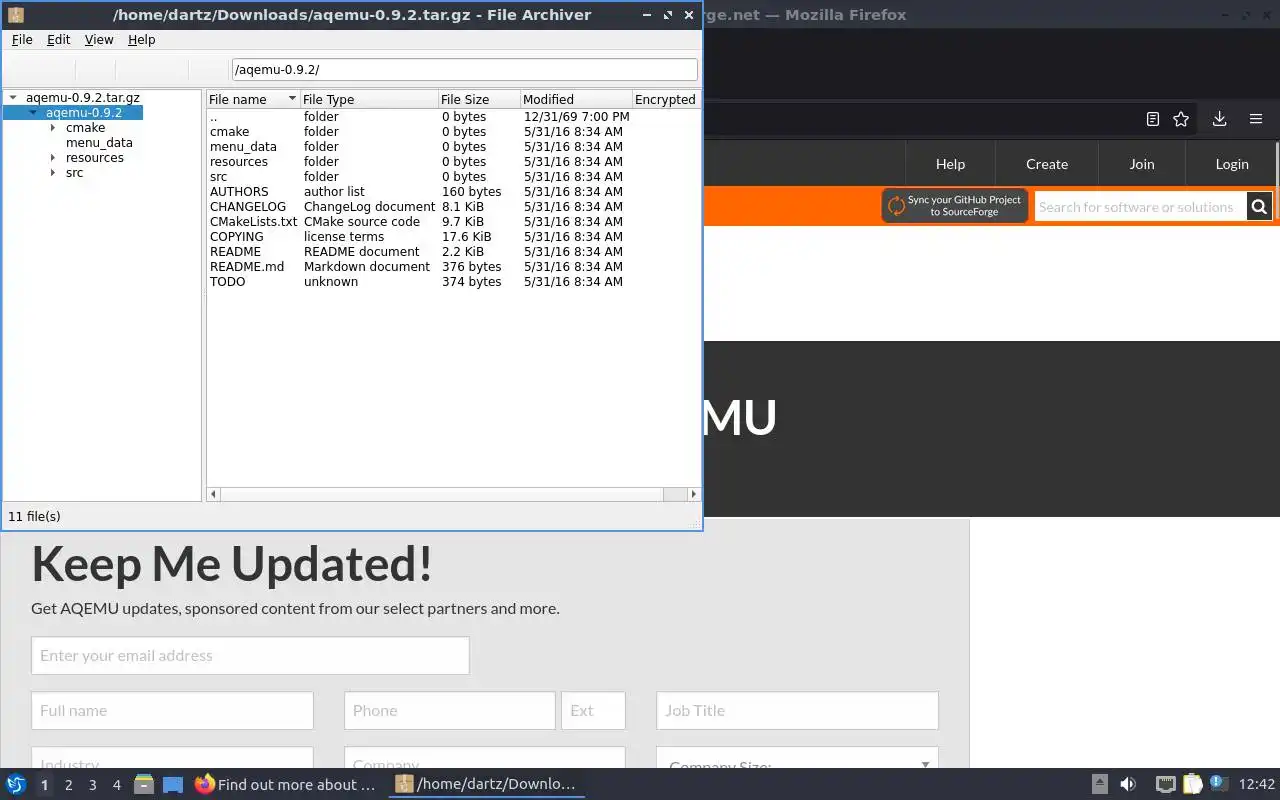The width and height of the screenshot is (1280, 800).
Task: Select the cmake row in file list
Action: [x=452, y=132]
